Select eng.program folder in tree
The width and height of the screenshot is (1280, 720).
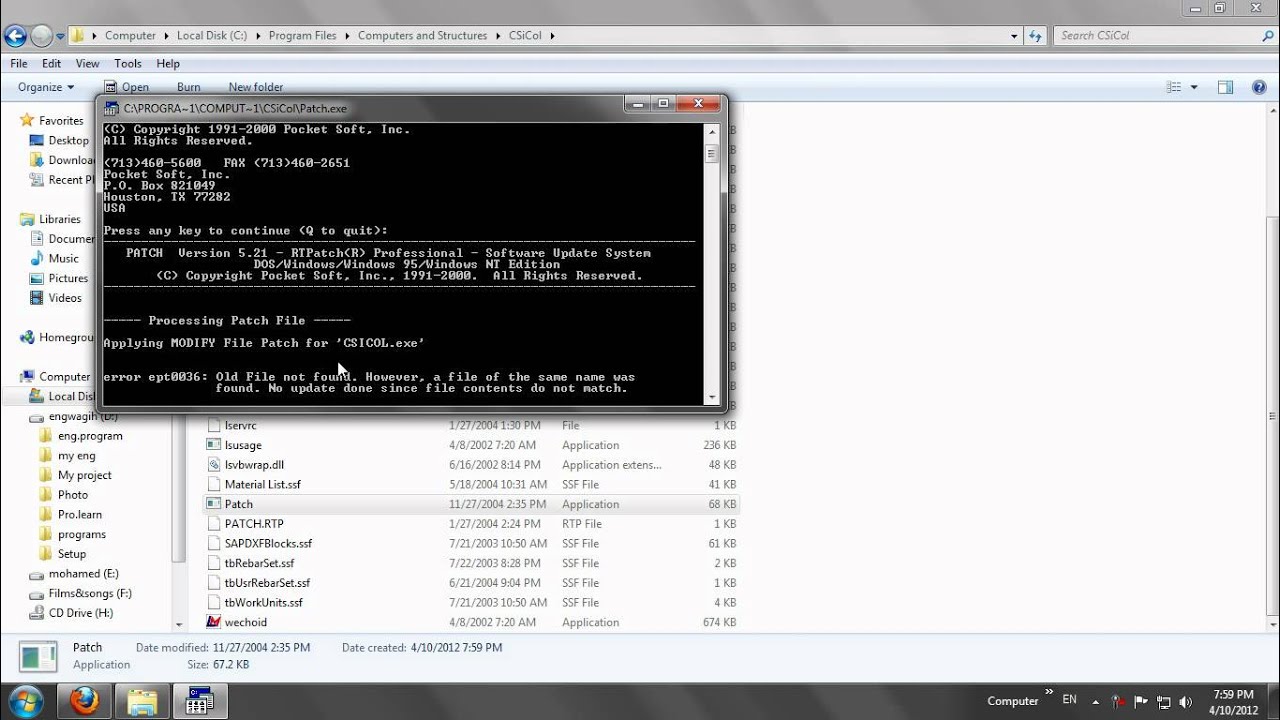90,436
